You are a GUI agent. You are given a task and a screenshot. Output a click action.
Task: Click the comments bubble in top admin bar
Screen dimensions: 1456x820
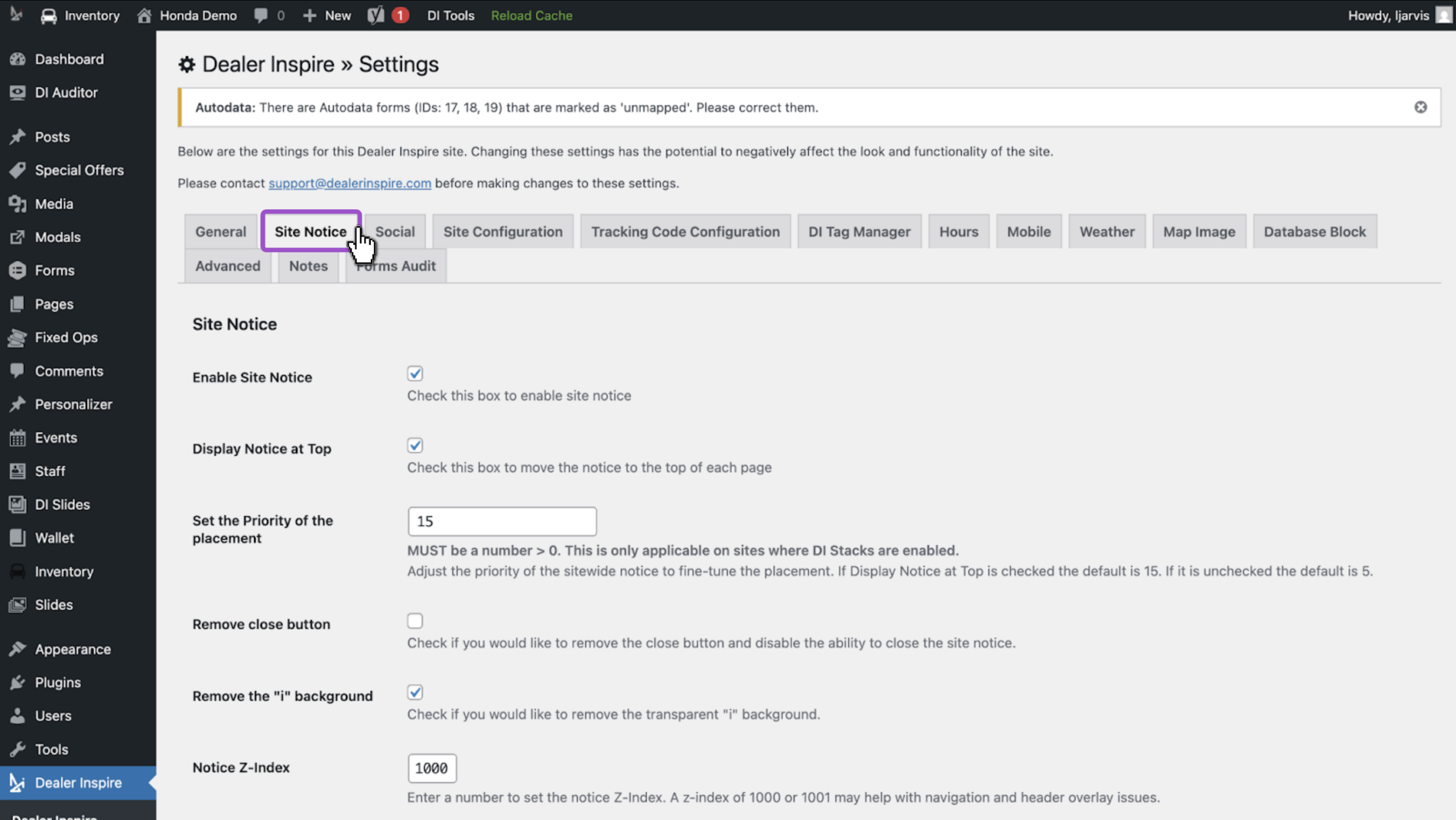tap(261, 15)
